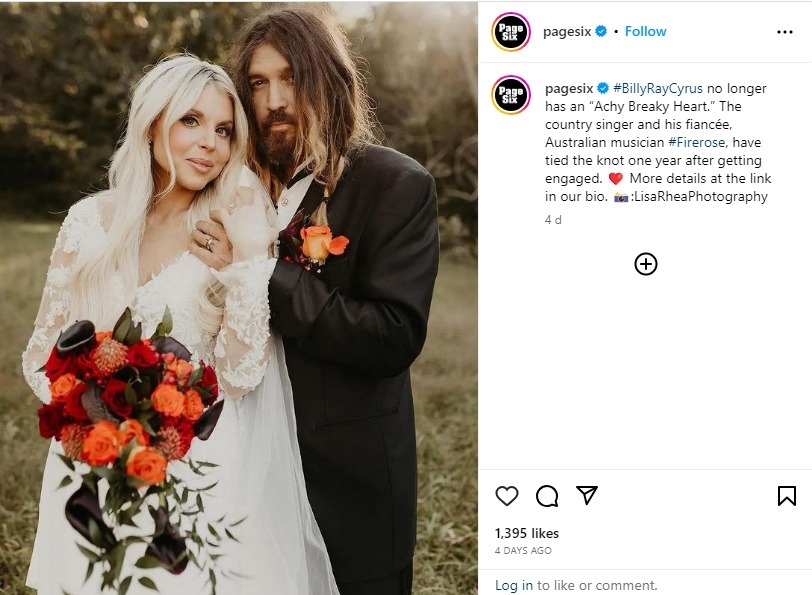The height and width of the screenshot is (595, 812).
Task: Like the post with the heart icon
Action: [x=506, y=496]
